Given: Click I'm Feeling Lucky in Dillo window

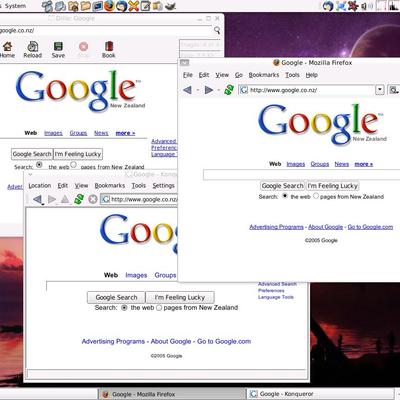Looking at the screenshot, I should coord(78,154).
